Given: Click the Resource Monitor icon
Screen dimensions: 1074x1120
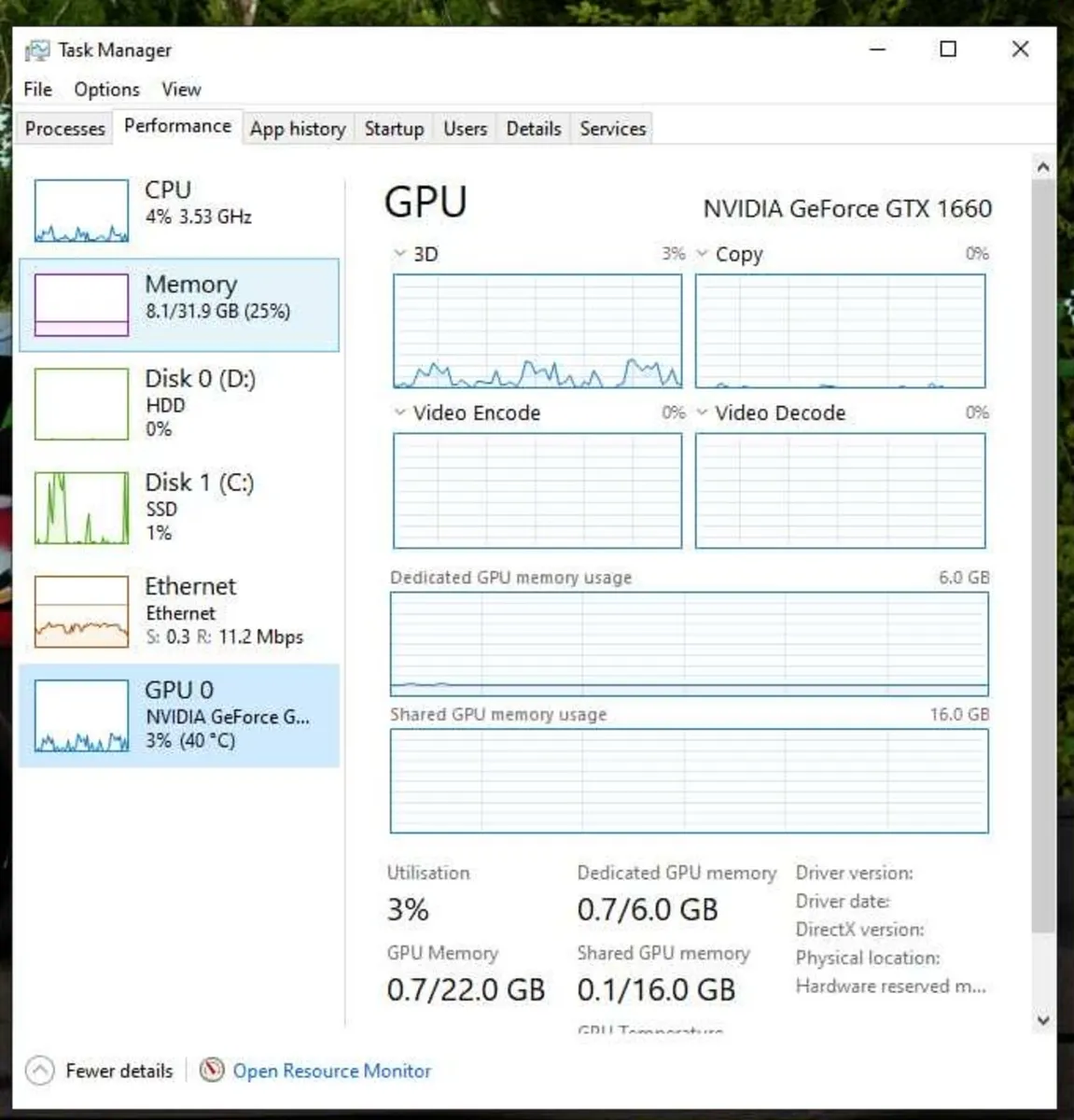Looking at the screenshot, I should tap(213, 1070).
